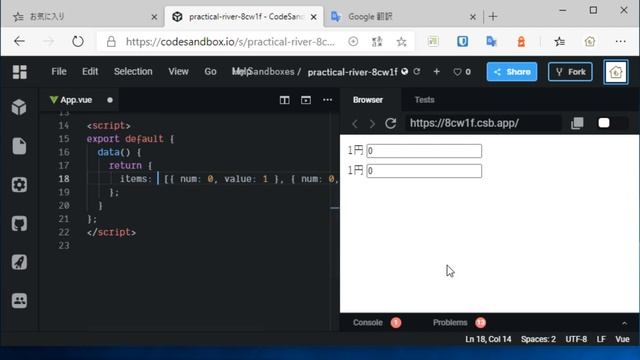
Task: Open the CodeSandbox dashboard grid icon
Action: (19, 72)
